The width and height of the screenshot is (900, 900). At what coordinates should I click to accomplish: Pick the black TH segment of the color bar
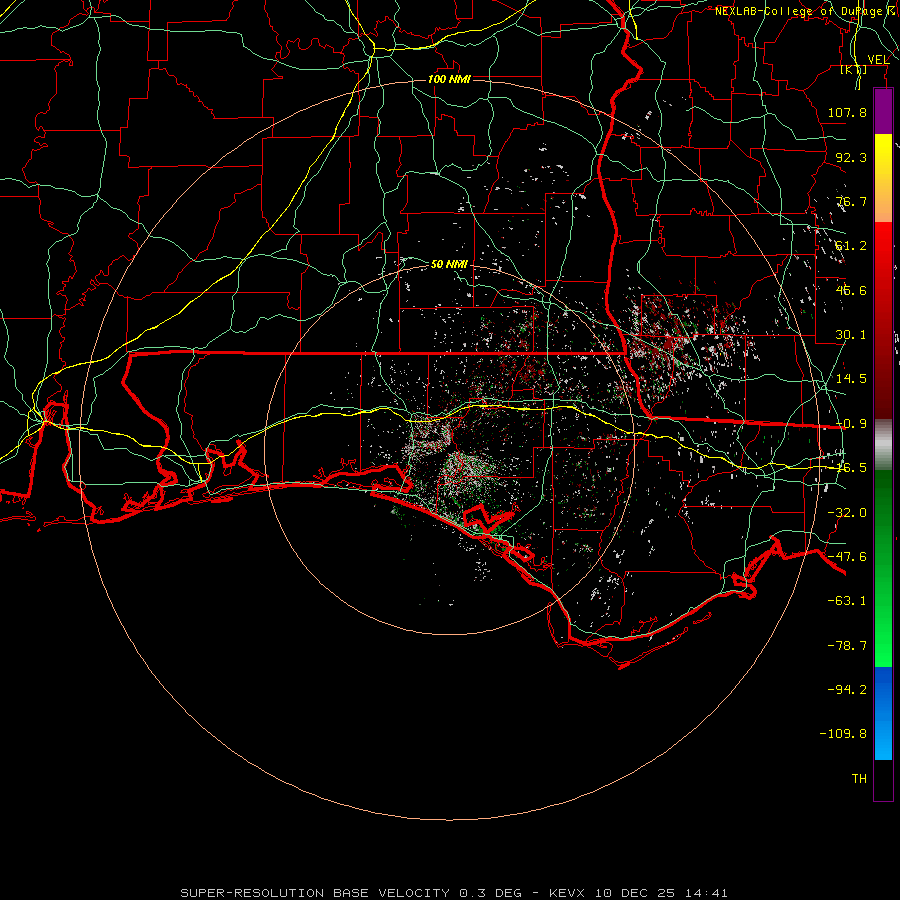883,779
